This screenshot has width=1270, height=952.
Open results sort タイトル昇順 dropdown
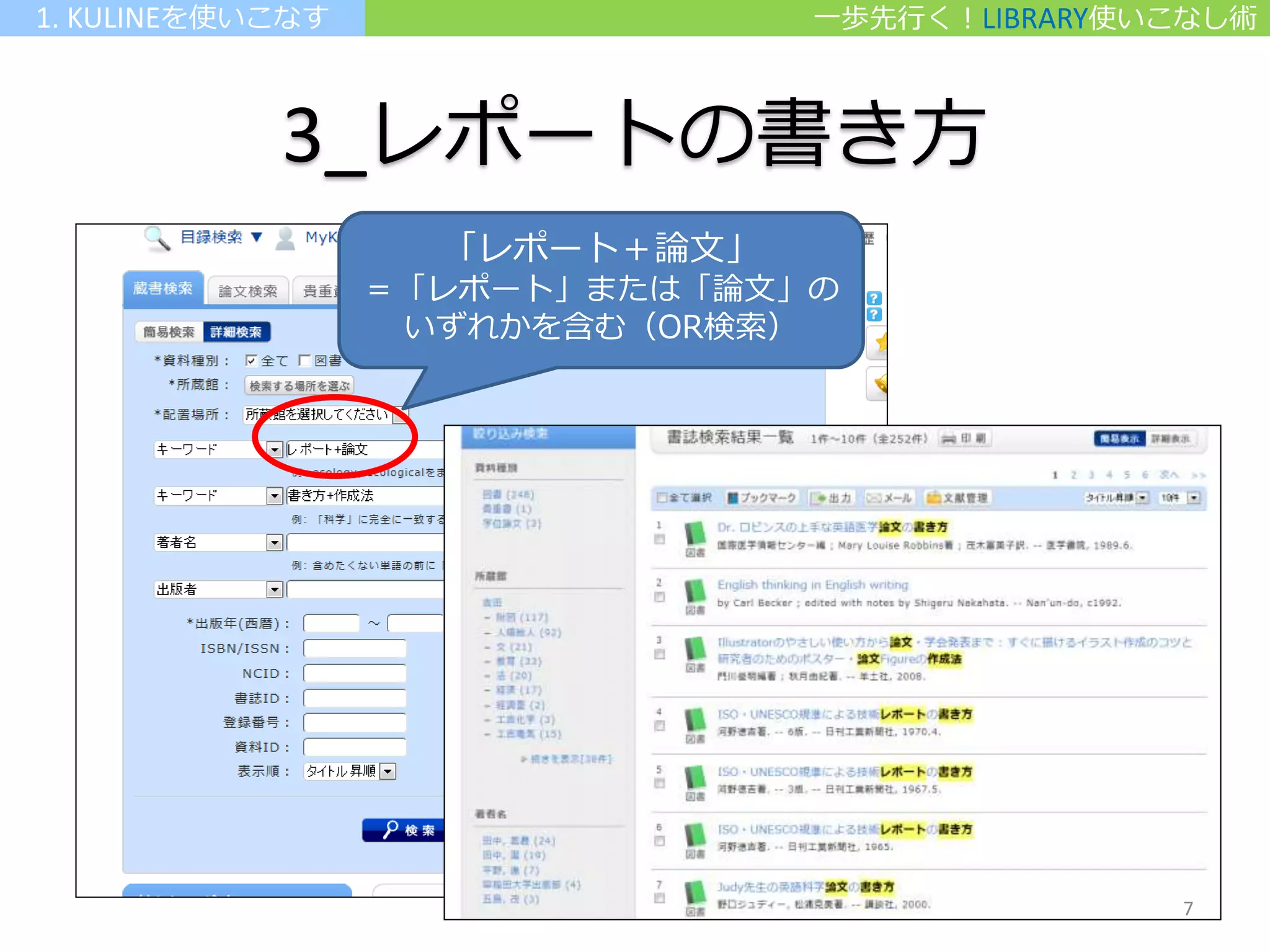click(1142, 498)
